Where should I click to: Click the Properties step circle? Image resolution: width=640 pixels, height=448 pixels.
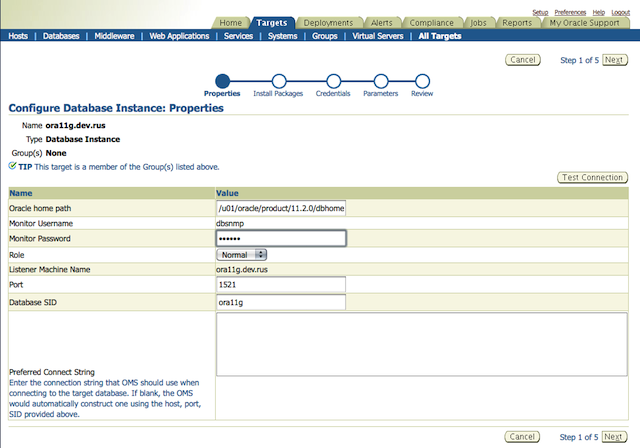222,81
